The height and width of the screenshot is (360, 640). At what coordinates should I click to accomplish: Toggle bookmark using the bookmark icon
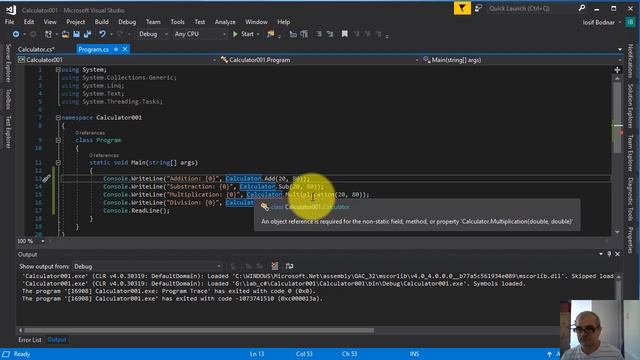pyautogui.click(x=344, y=34)
